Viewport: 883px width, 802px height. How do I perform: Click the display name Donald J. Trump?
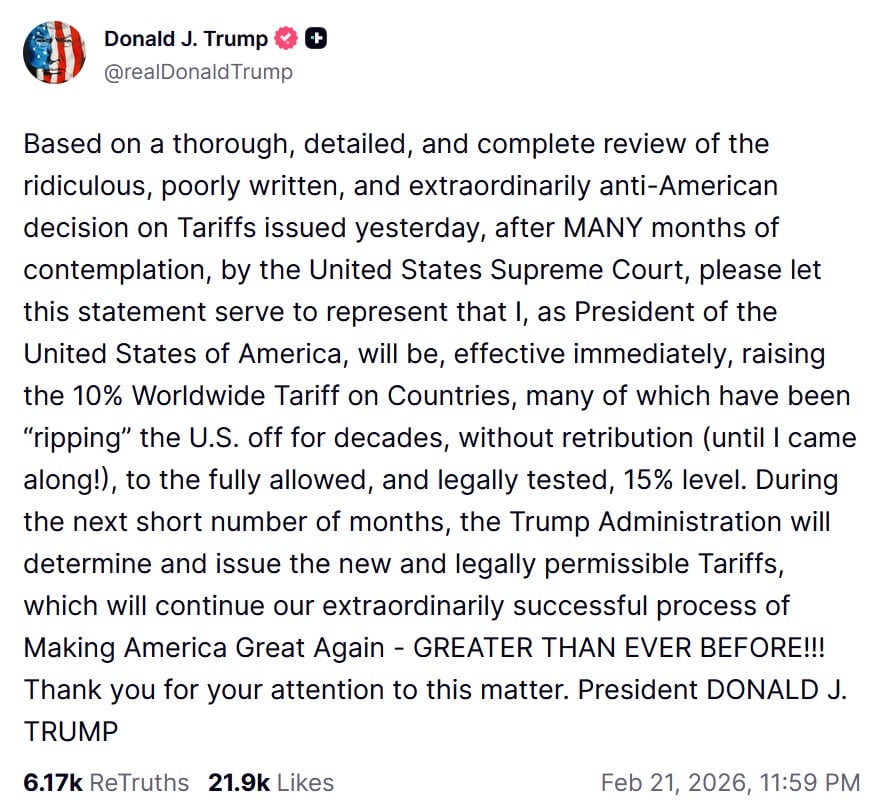[184, 36]
